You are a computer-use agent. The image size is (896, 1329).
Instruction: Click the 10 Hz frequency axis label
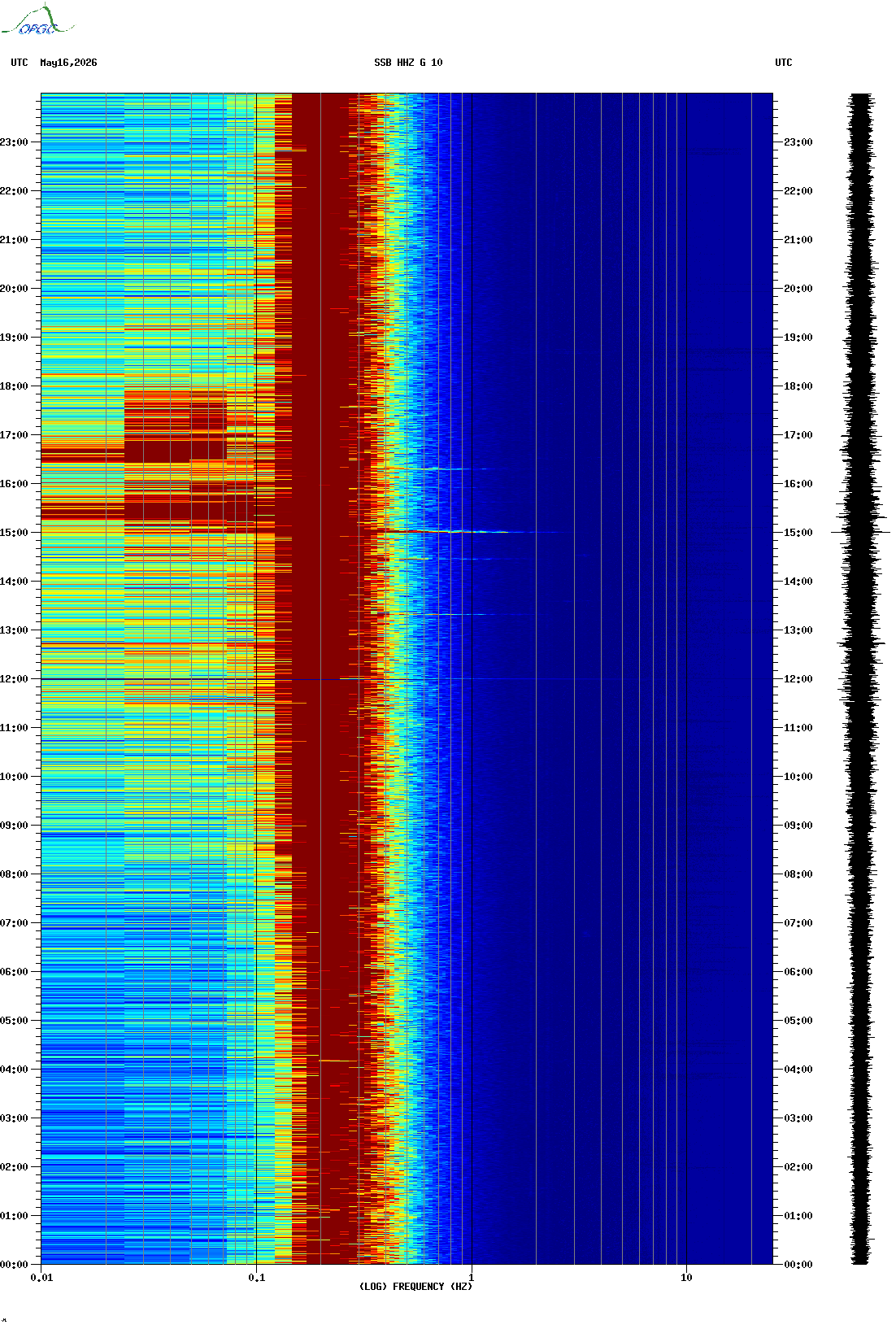click(x=686, y=1278)
